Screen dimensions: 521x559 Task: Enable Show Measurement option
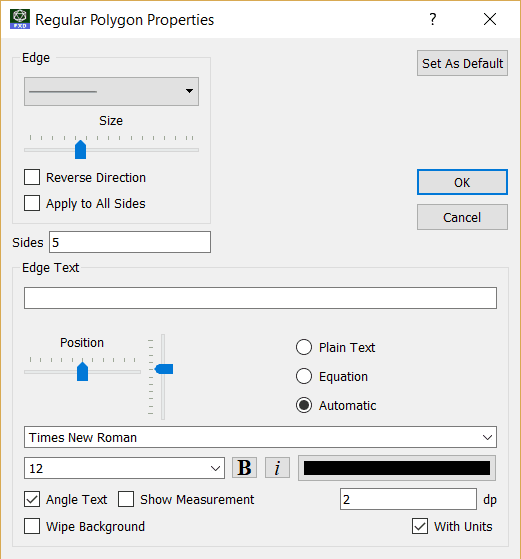coord(126,499)
